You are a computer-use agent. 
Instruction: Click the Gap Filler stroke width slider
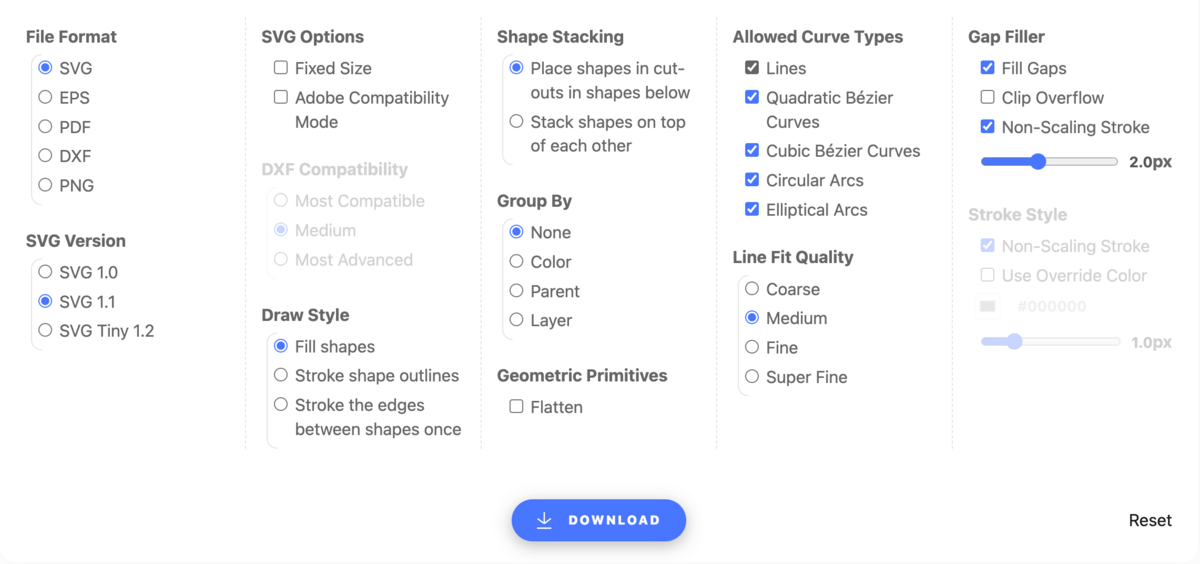click(x=1049, y=161)
